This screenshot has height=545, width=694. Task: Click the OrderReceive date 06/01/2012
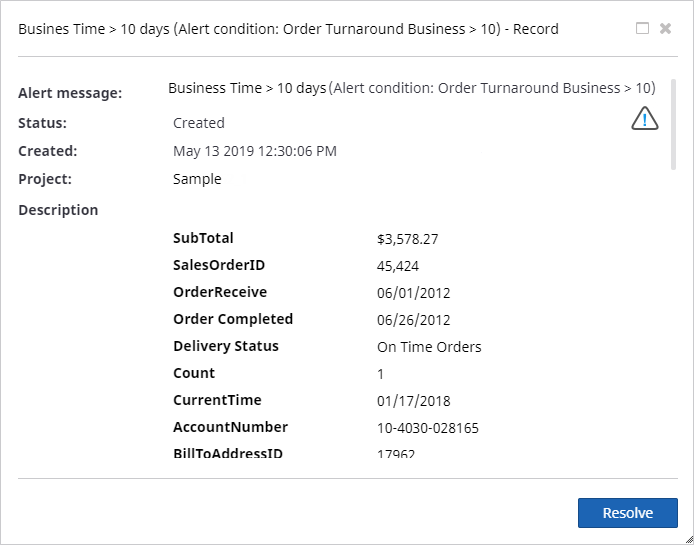coord(414,293)
